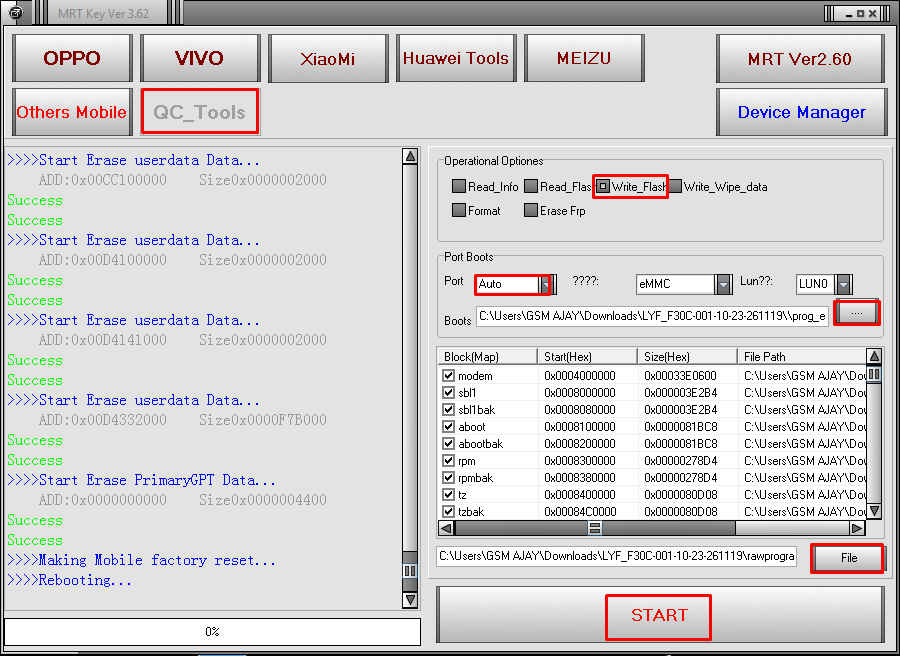The image size is (900, 656).
Task: Click the partition table vertical scrollbar thumb
Action: 874,375
